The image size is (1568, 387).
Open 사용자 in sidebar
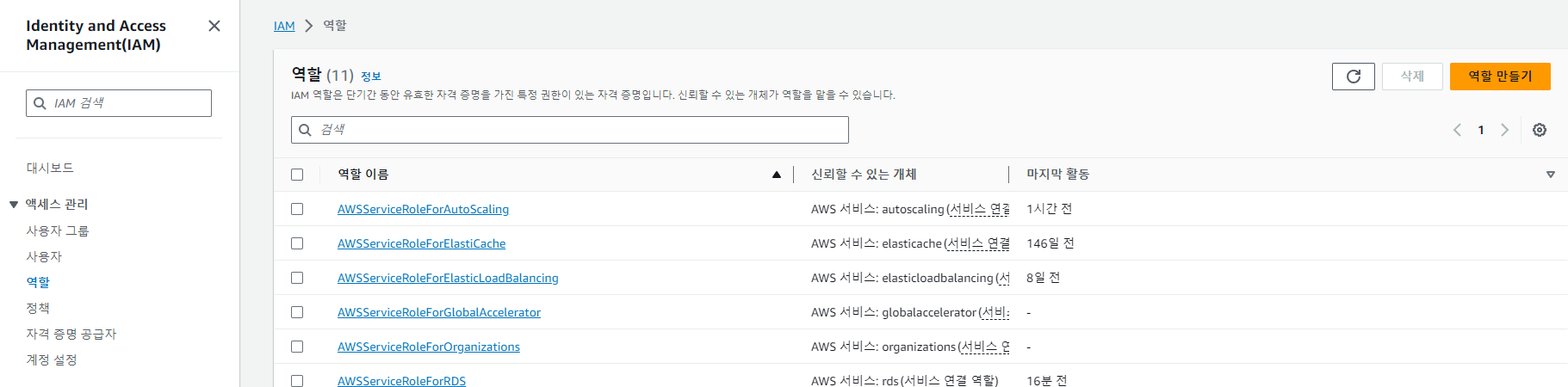point(44,256)
